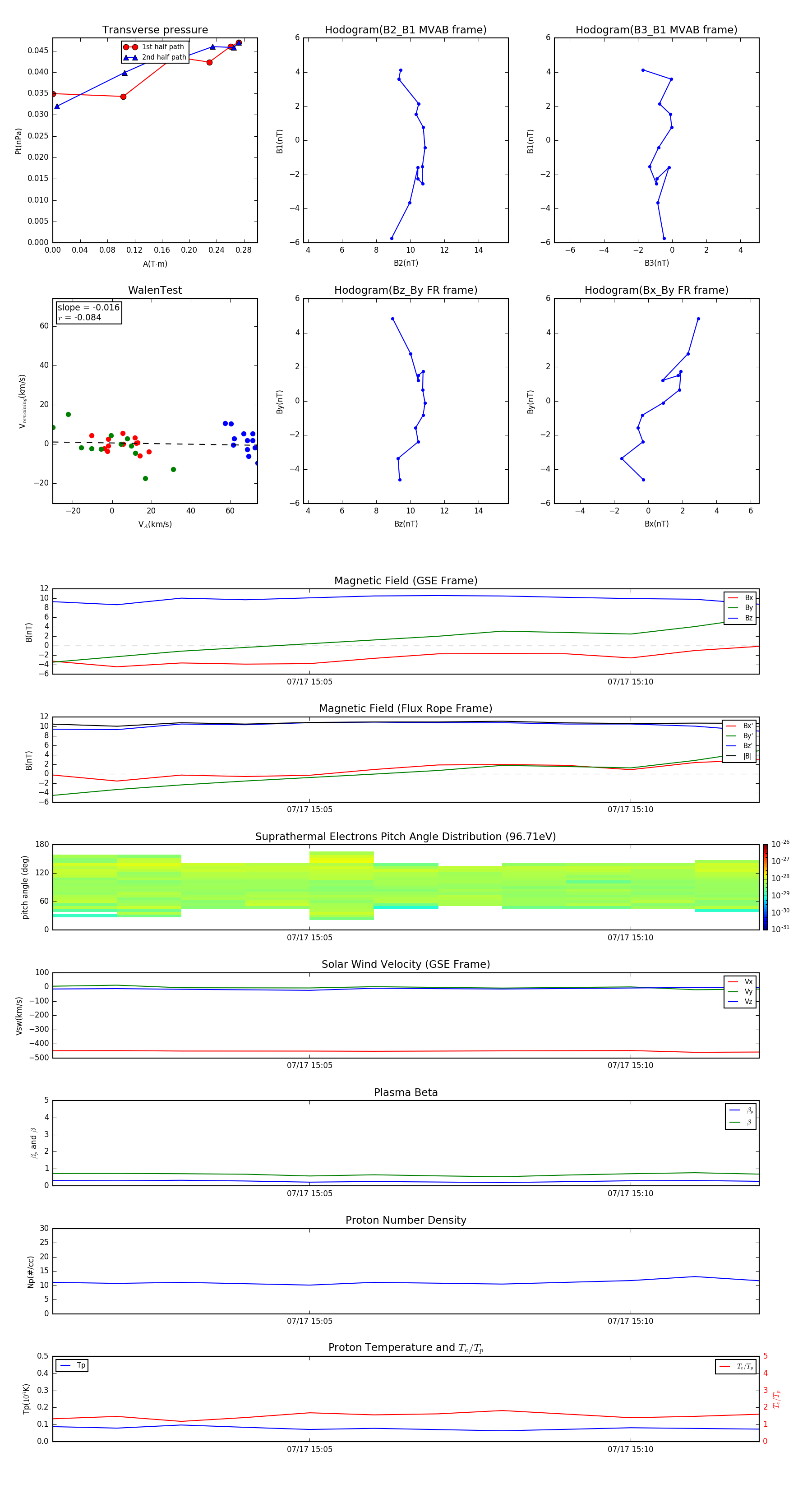Click the "Tp(10^6K)" y-axis label

click(26, 1399)
